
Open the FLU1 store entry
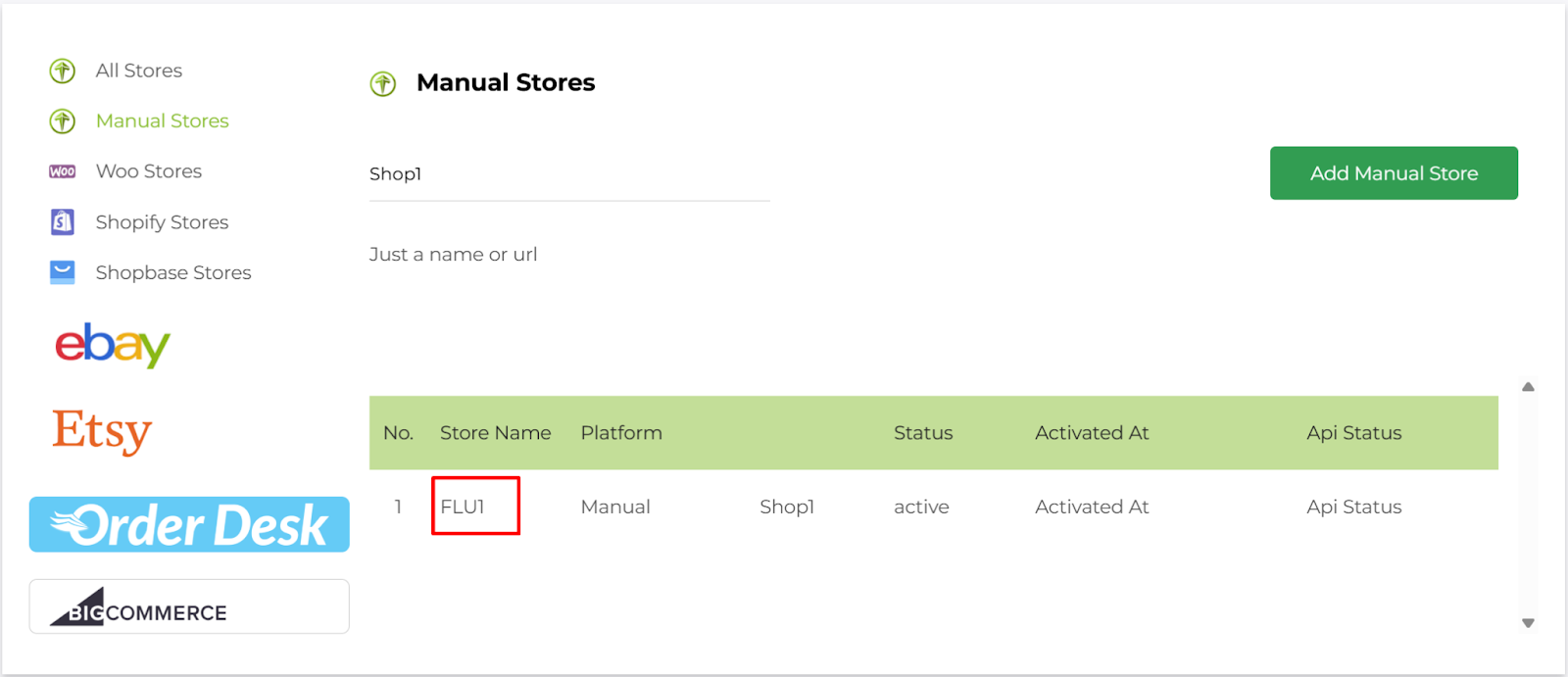click(x=463, y=507)
